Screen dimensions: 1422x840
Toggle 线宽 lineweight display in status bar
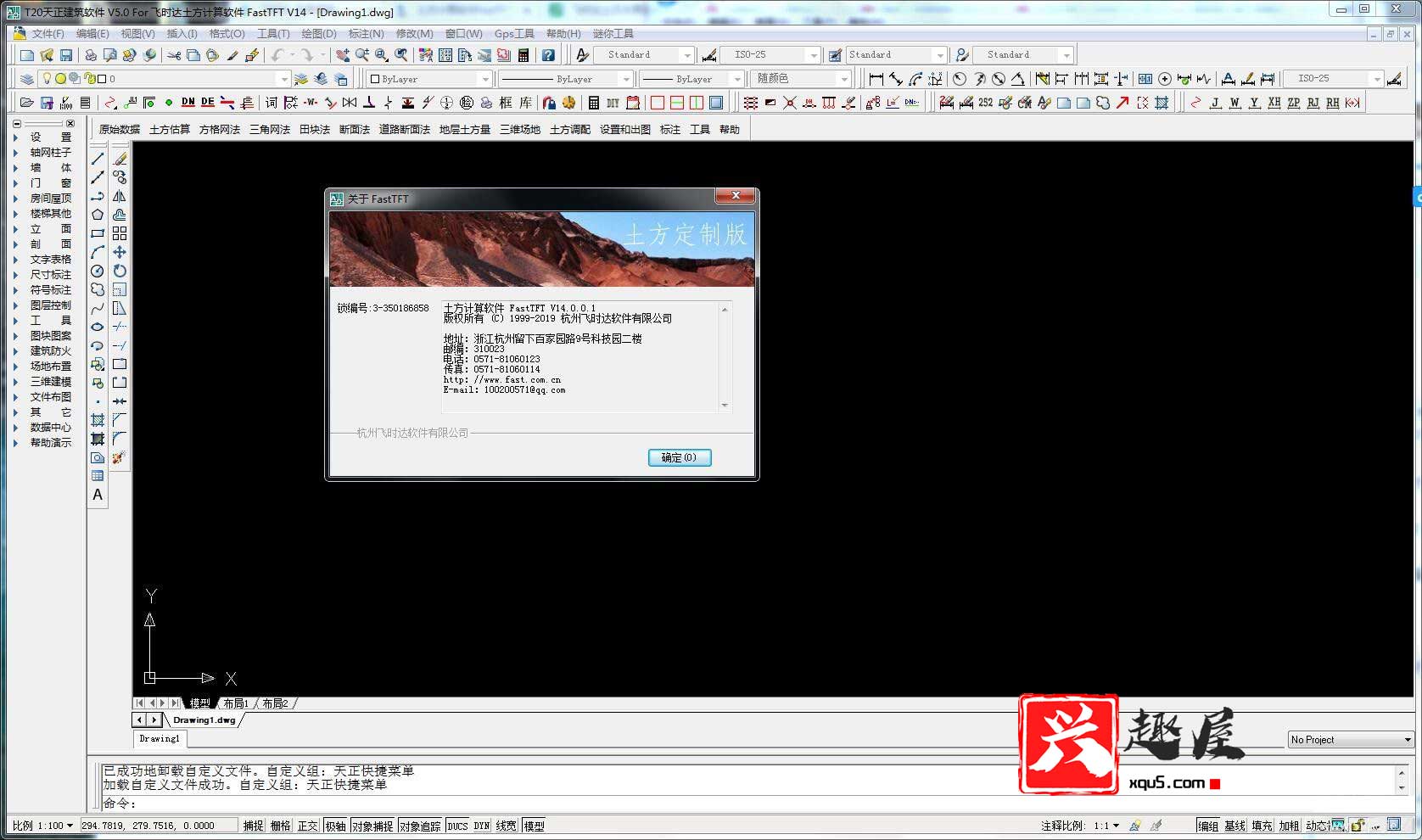pos(507,826)
